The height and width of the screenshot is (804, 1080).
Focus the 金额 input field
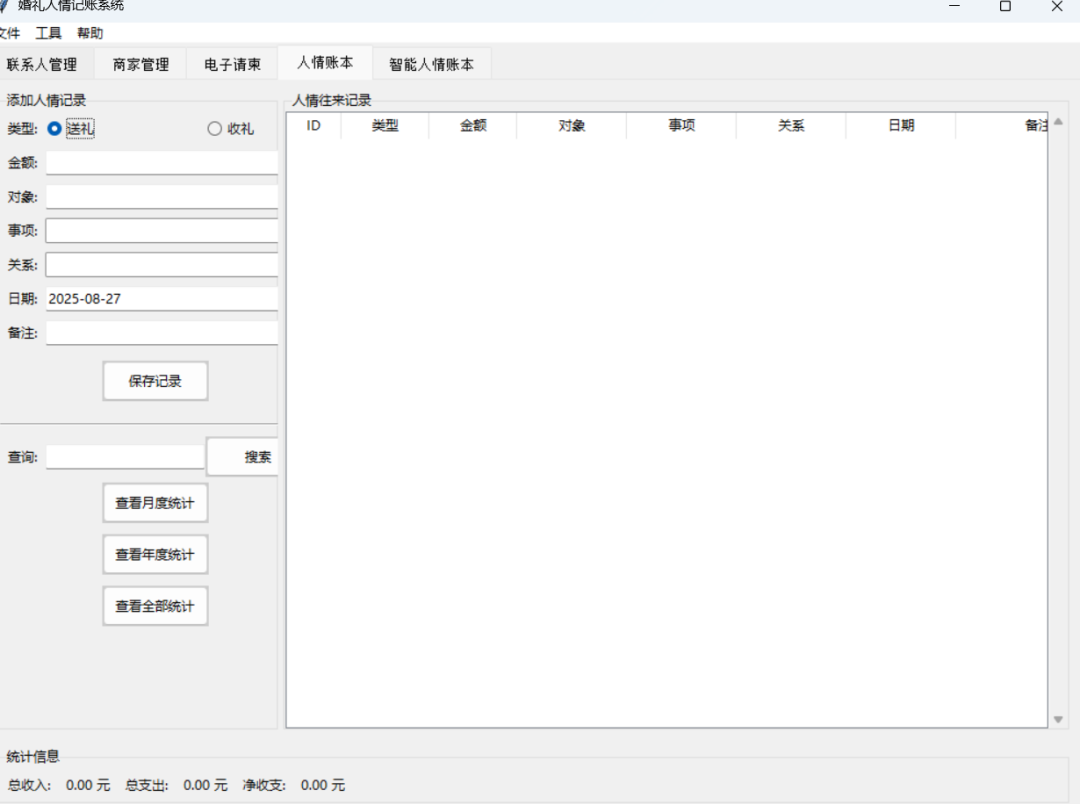[x=162, y=163]
